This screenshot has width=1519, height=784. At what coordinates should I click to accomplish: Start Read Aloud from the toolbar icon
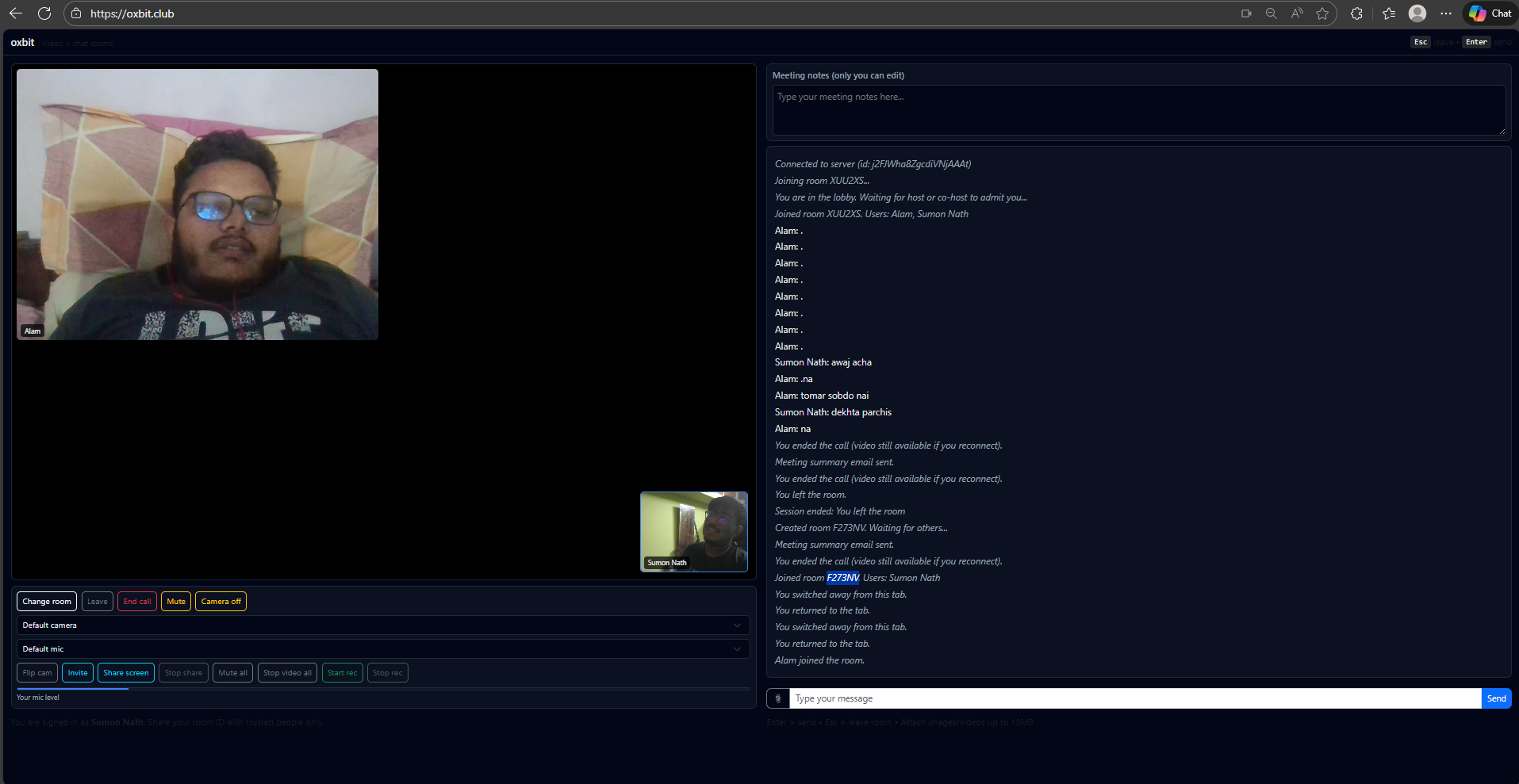pos(1297,13)
